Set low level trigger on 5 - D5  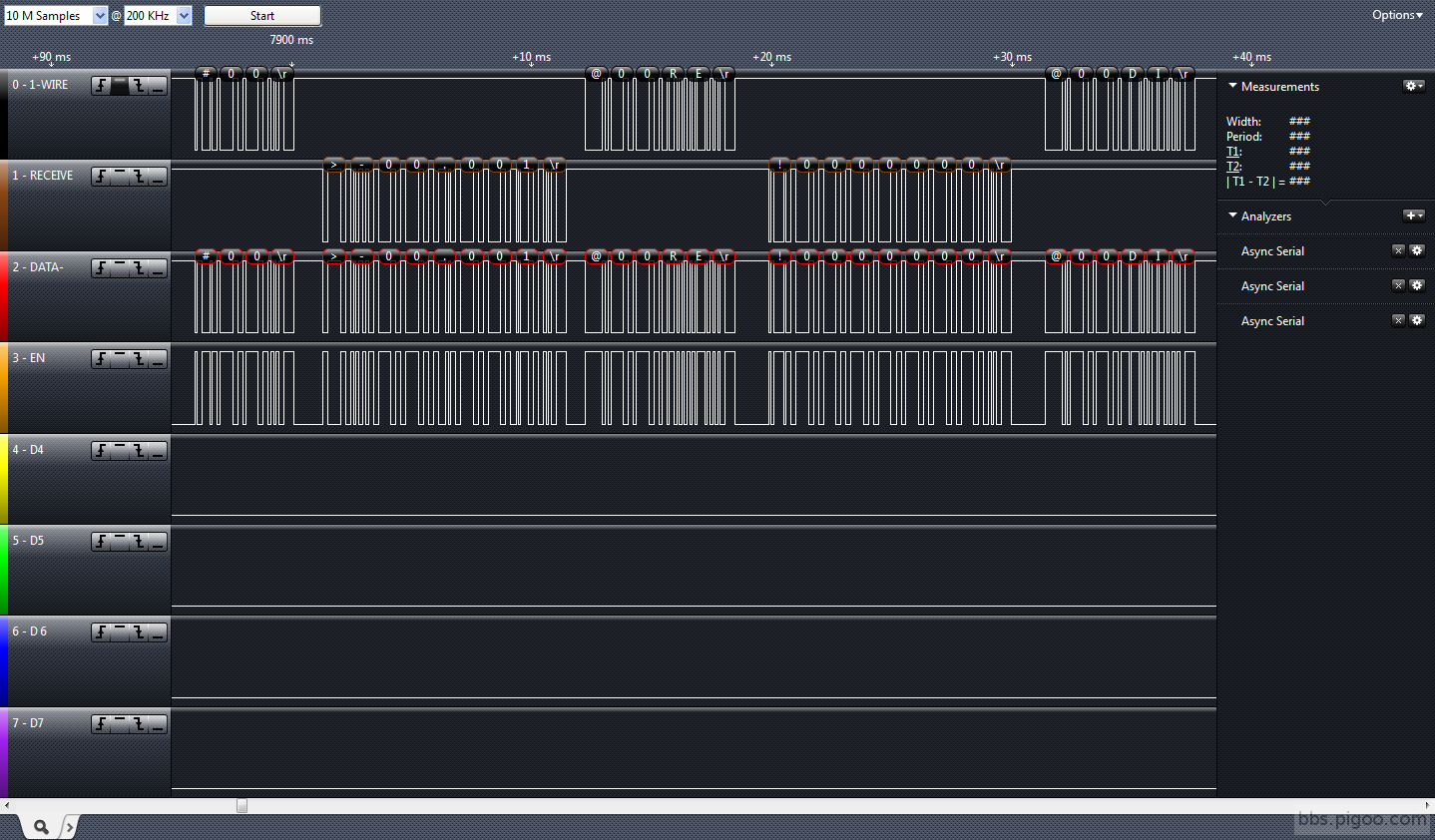tap(158, 542)
